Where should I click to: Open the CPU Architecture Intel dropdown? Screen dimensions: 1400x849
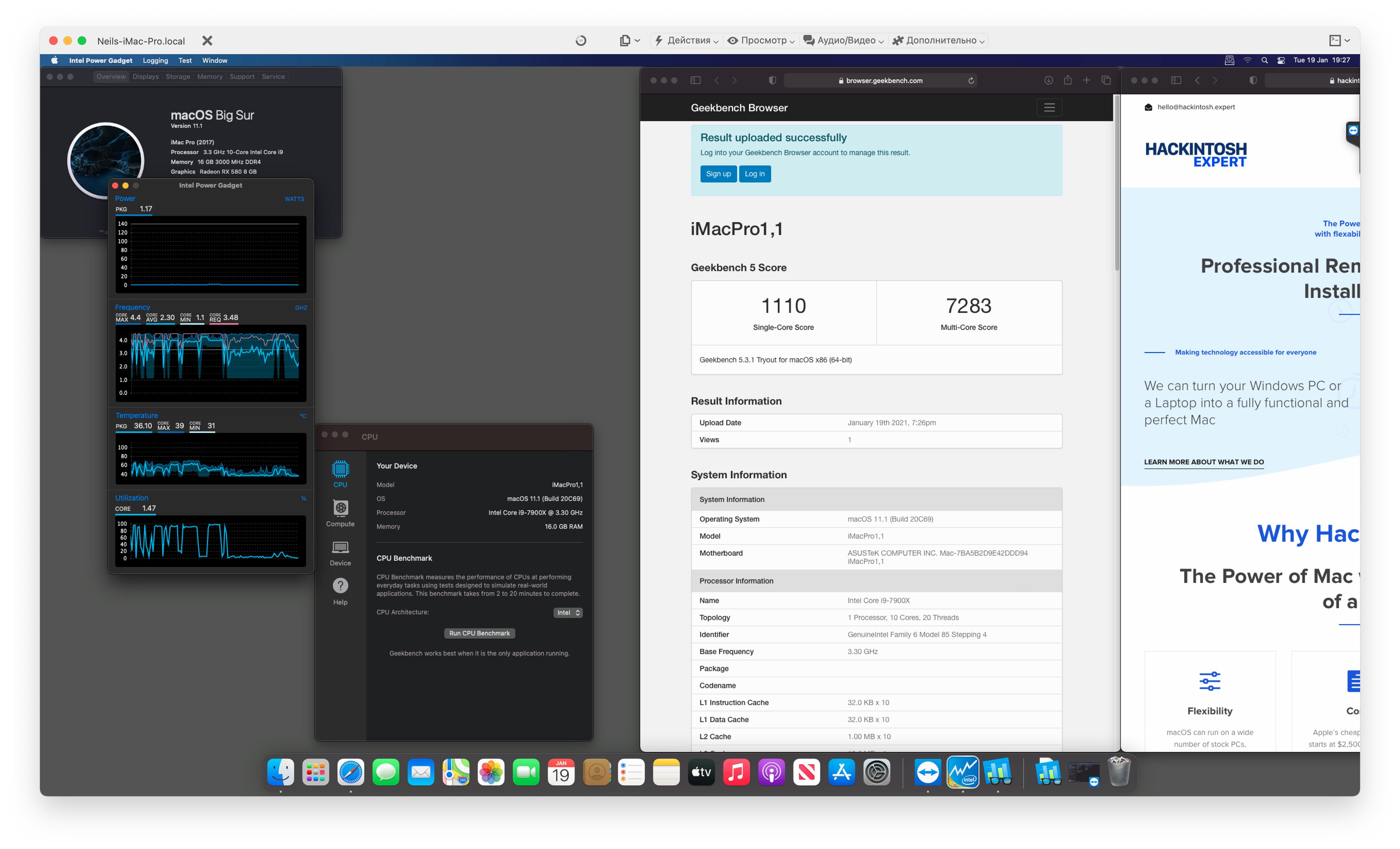click(x=567, y=612)
